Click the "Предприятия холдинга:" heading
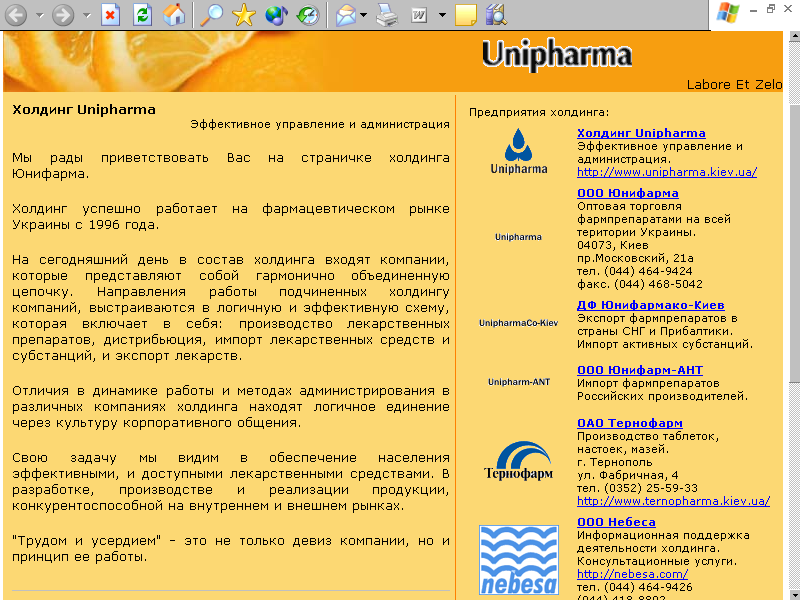The width and height of the screenshot is (800, 600). [539, 112]
